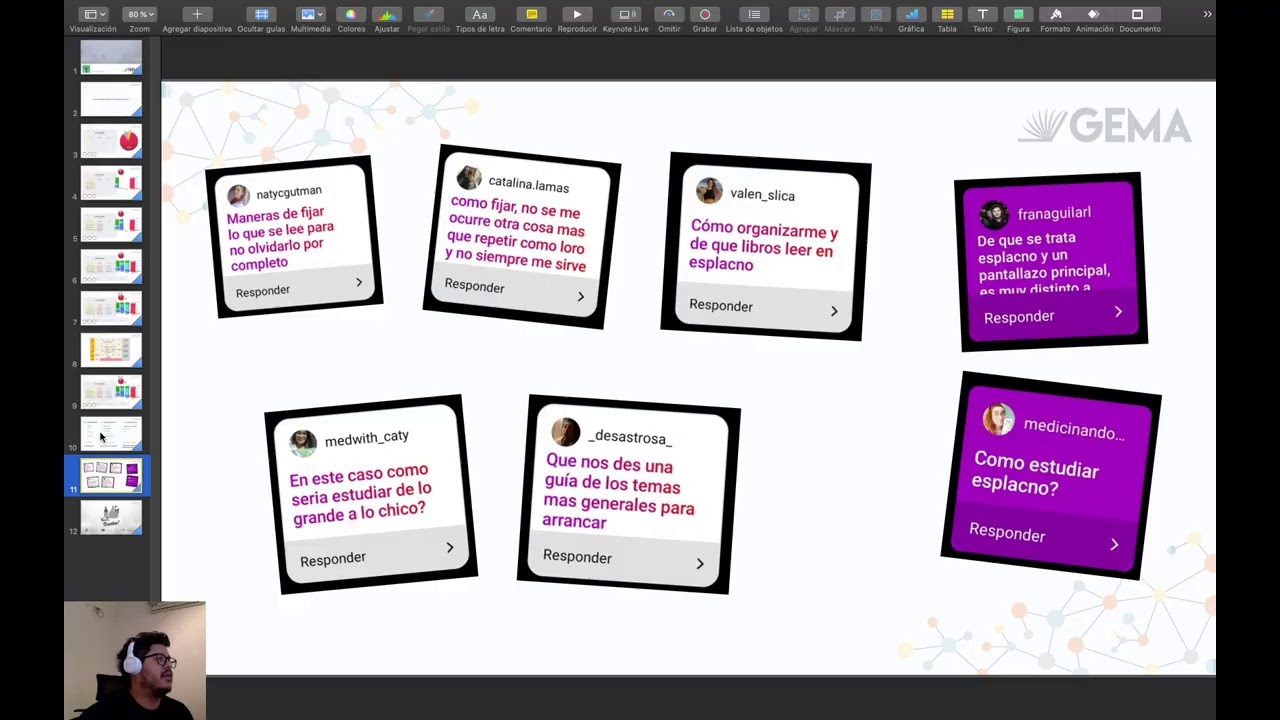Click chevron arrow on medwith_caty card
Image resolution: width=1280 pixels, height=720 pixels.
pos(450,547)
